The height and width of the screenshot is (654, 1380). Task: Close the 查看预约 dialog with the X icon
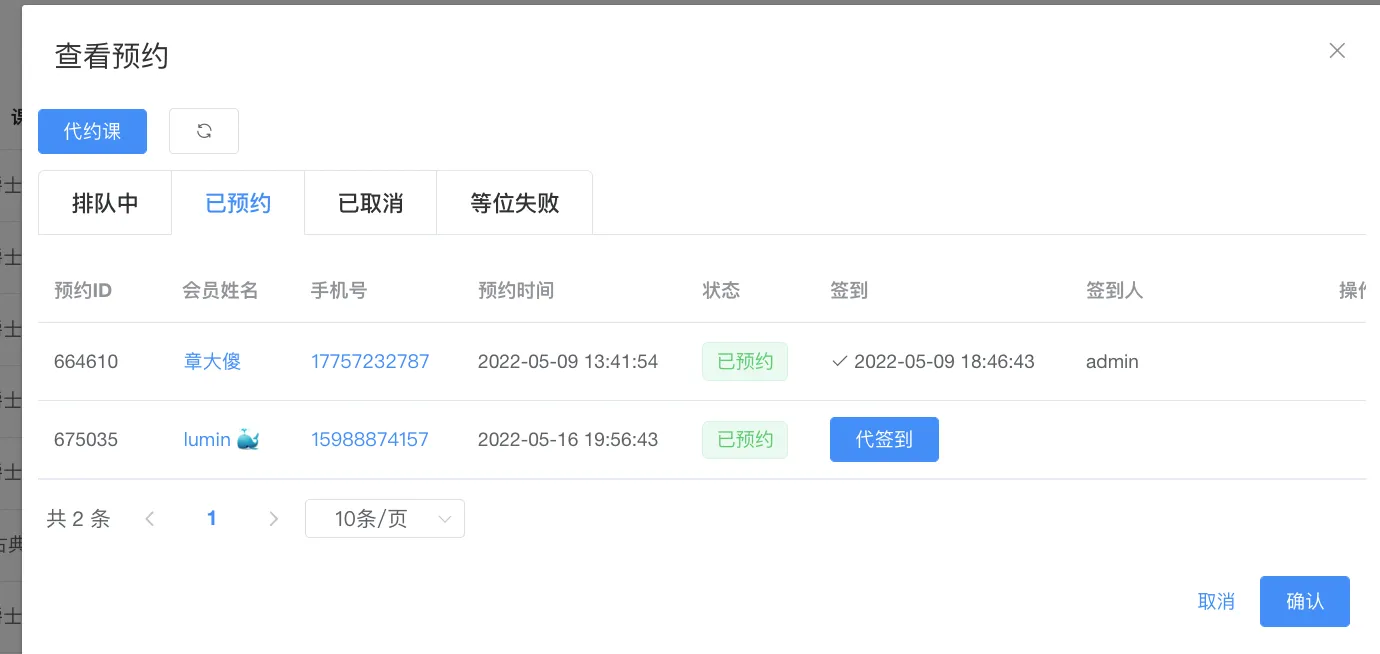point(1336,51)
